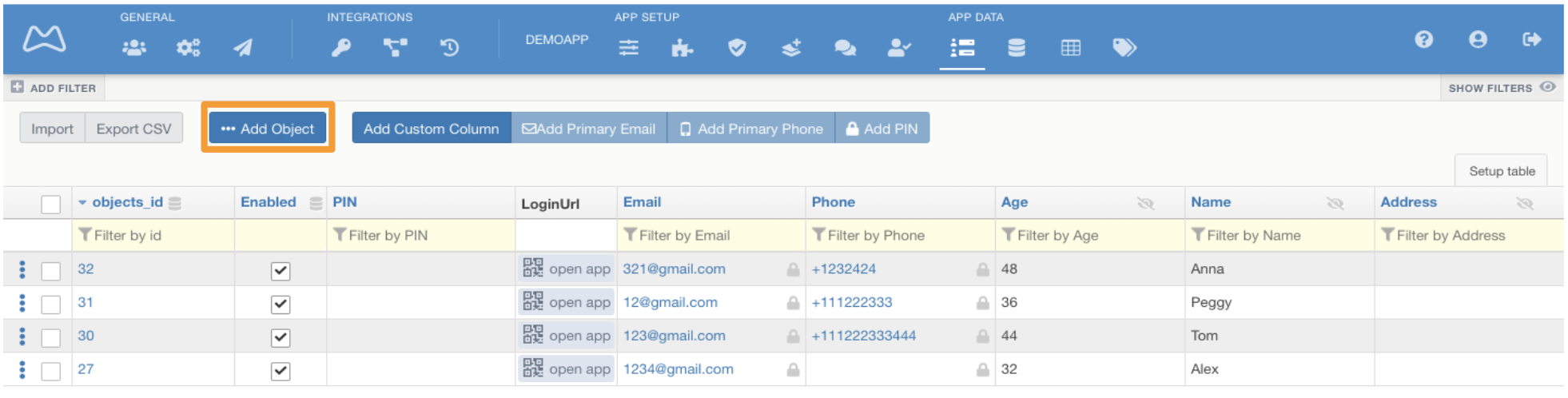Uncheck Enabled for Anna's row

click(x=281, y=271)
